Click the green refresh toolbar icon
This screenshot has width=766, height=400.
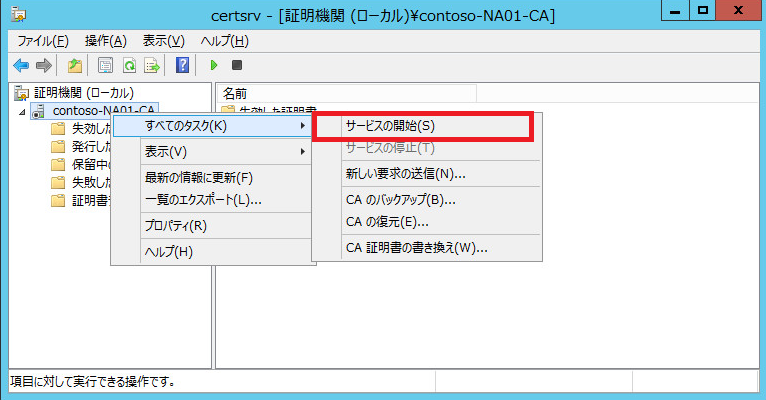click(129, 65)
